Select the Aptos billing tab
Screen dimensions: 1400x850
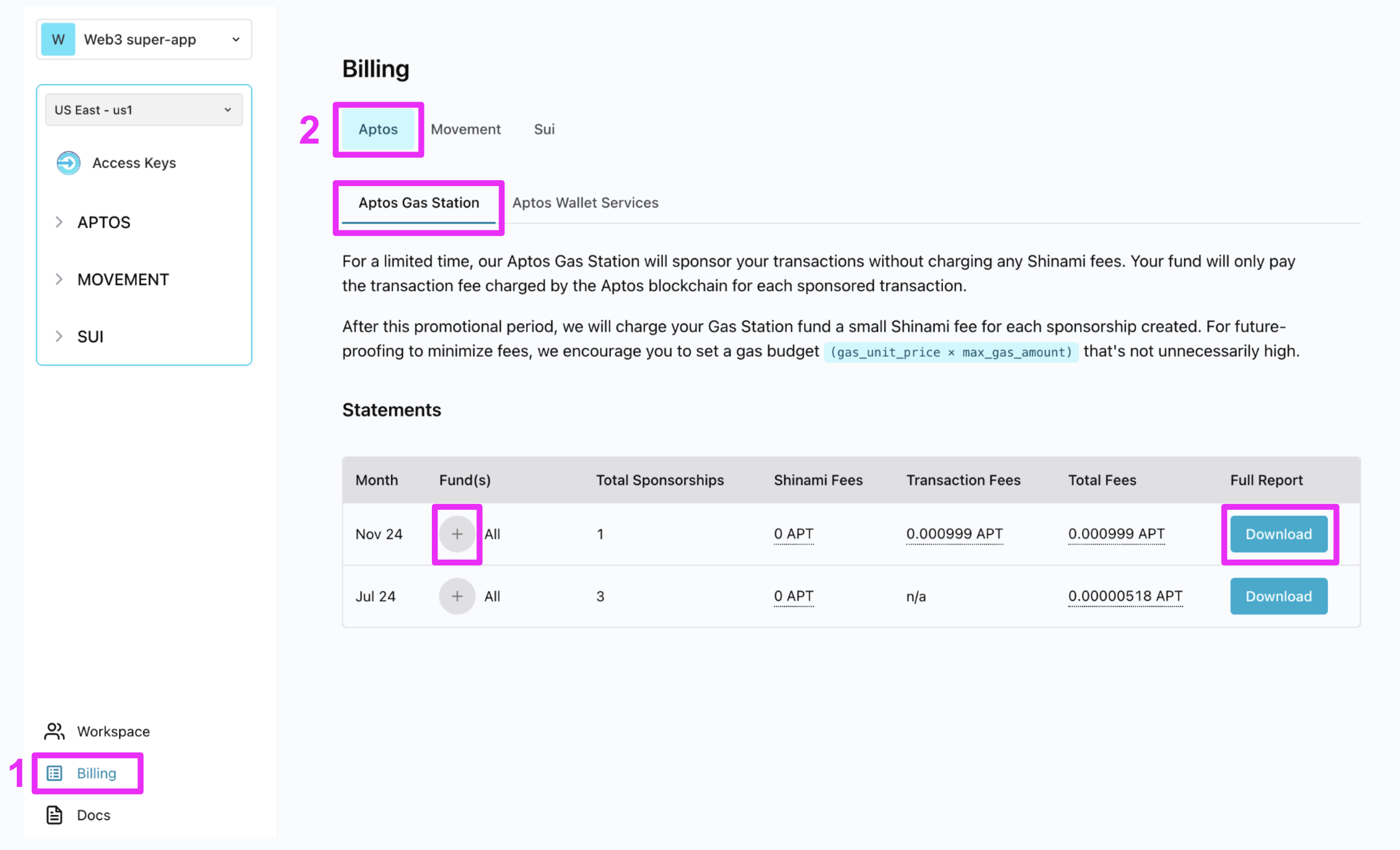[378, 129]
